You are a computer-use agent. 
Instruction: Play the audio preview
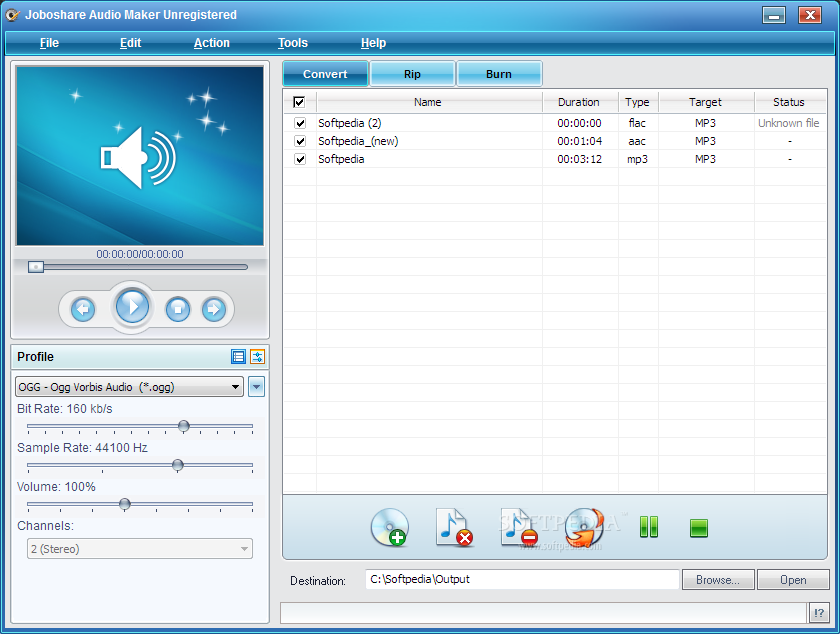pyautogui.click(x=132, y=307)
